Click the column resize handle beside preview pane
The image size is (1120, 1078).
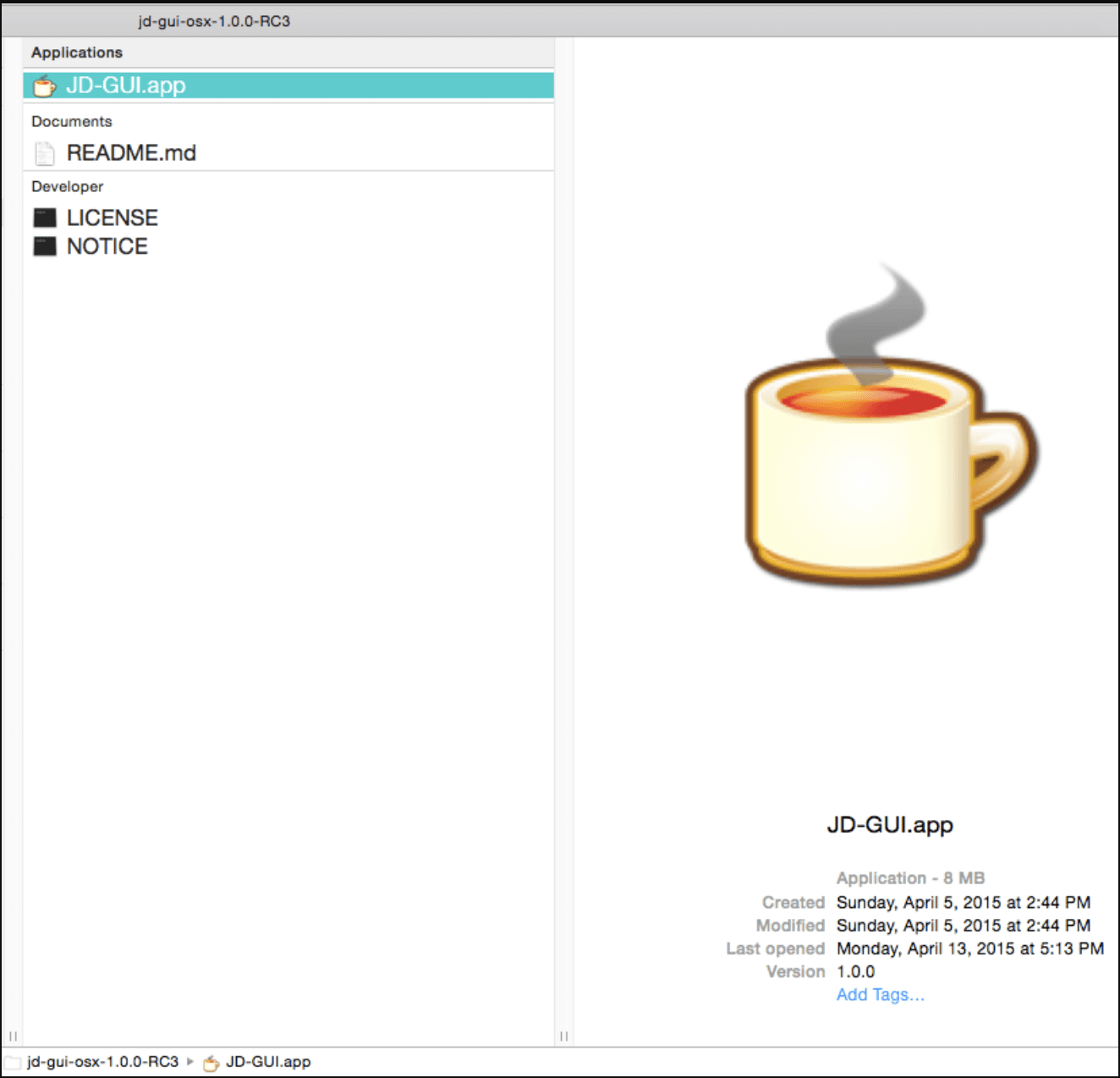(563, 1037)
